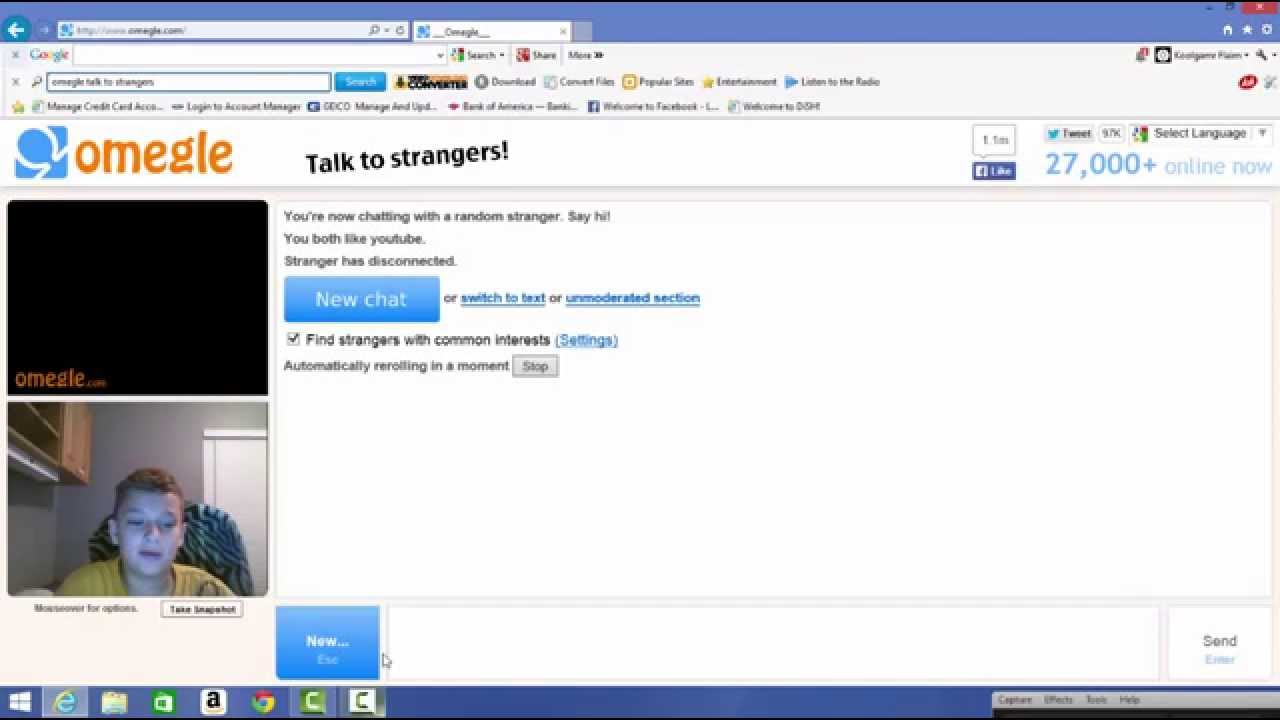Refresh the page using the address bar reload icon
Viewport: 1280px width, 720px height.
coord(400,31)
